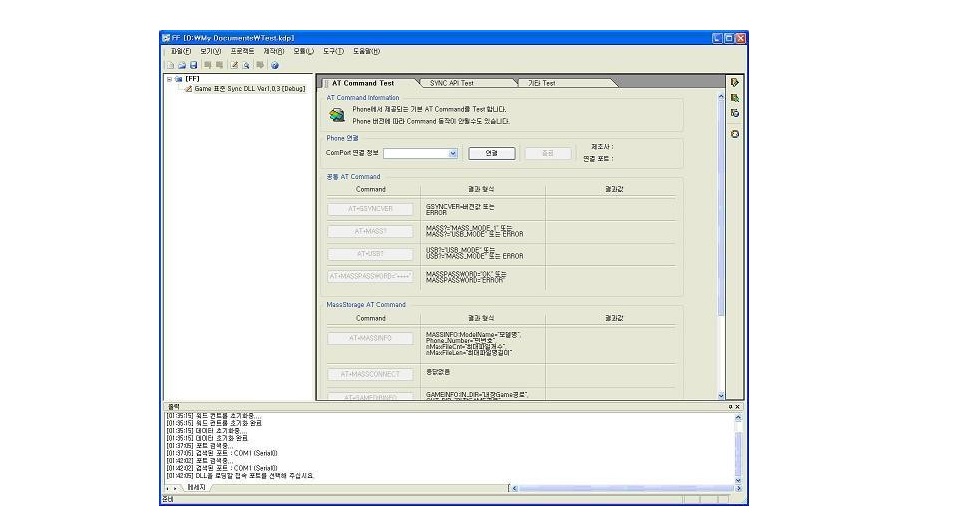Click the AT+MASS? command button
This screenshot has width=977, height=529.
[x=370, y=231]
